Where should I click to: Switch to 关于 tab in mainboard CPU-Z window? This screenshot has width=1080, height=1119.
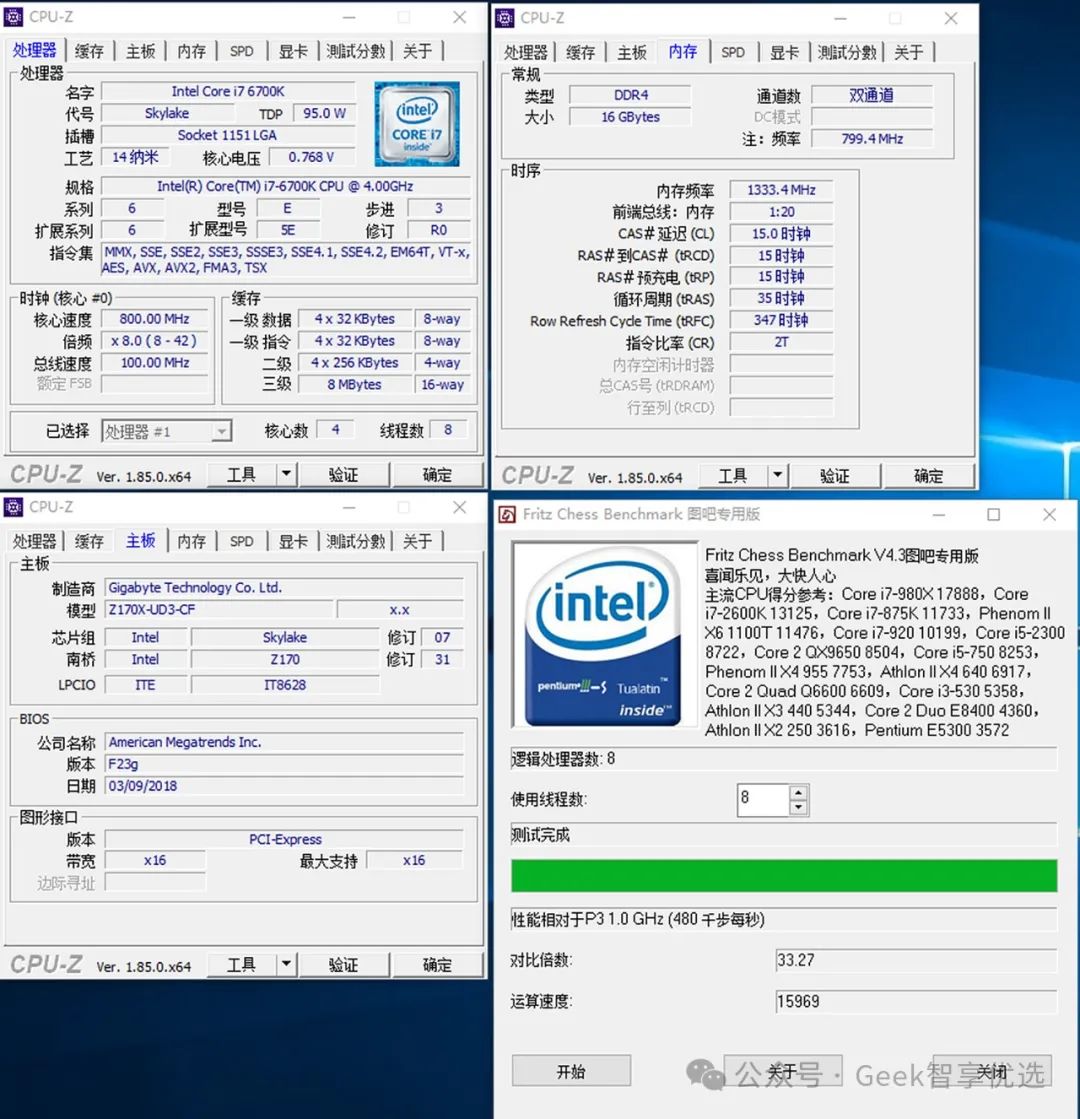(418, 542)
